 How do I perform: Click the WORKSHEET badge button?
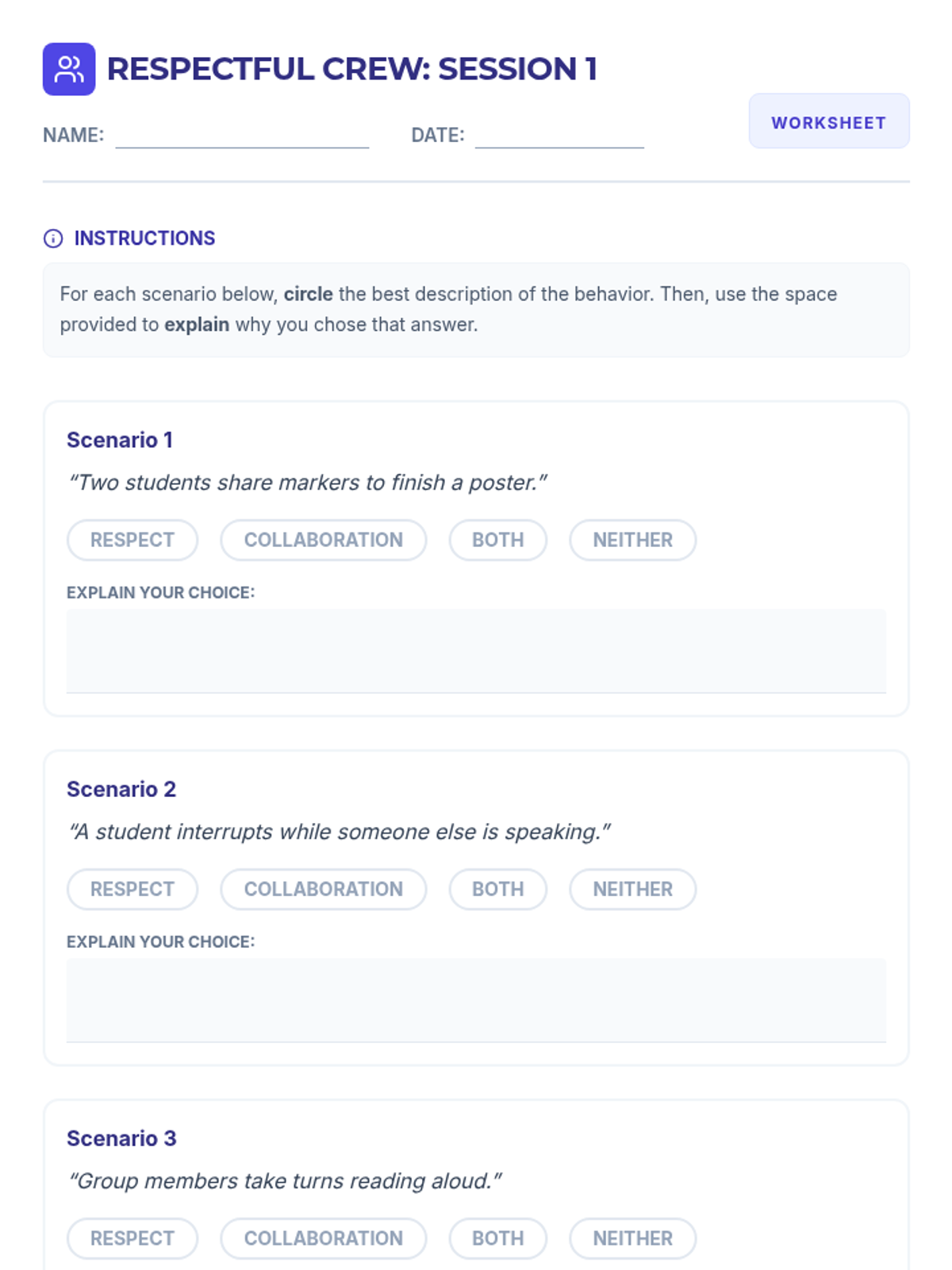[828, 121]
